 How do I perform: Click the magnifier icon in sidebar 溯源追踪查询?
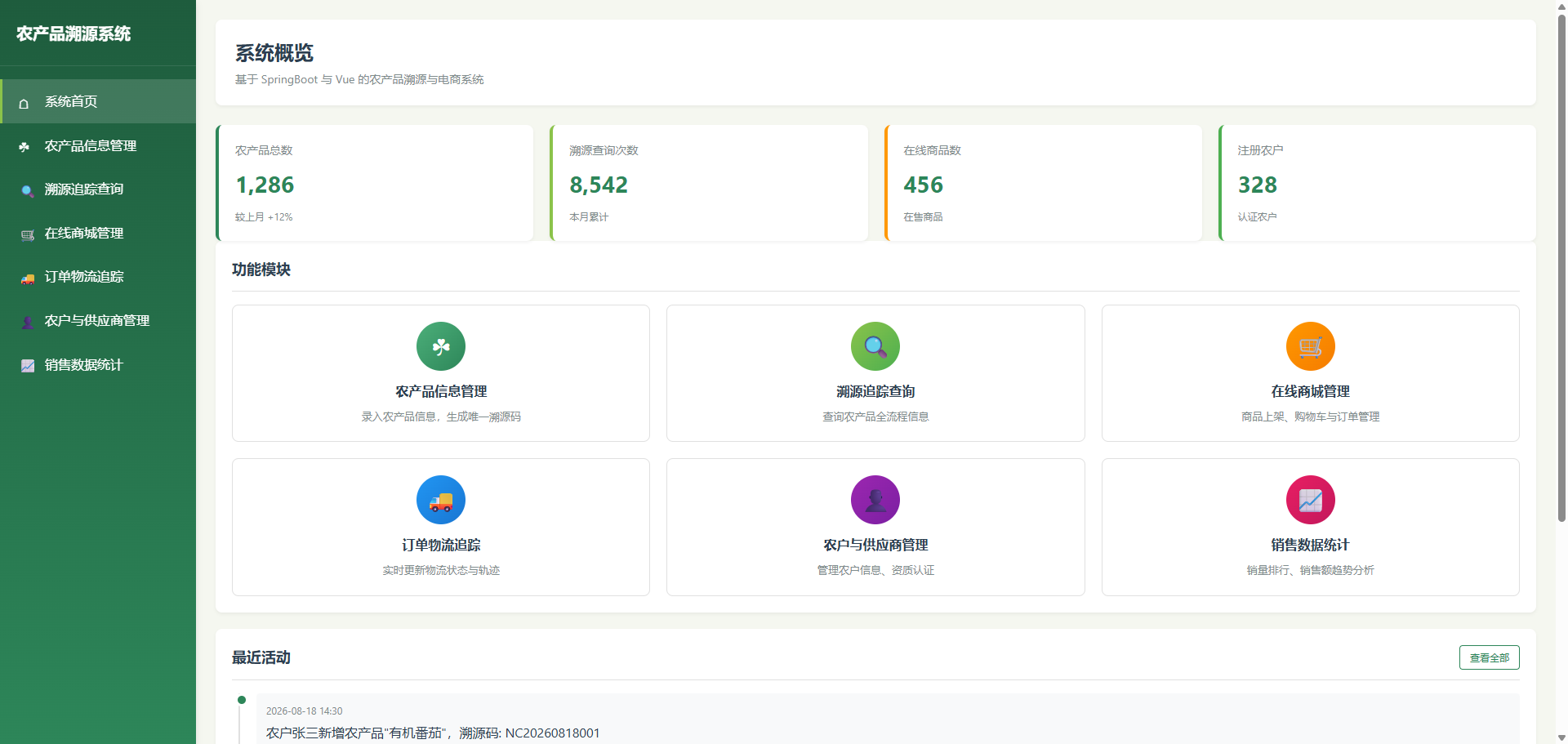(27, 190)
